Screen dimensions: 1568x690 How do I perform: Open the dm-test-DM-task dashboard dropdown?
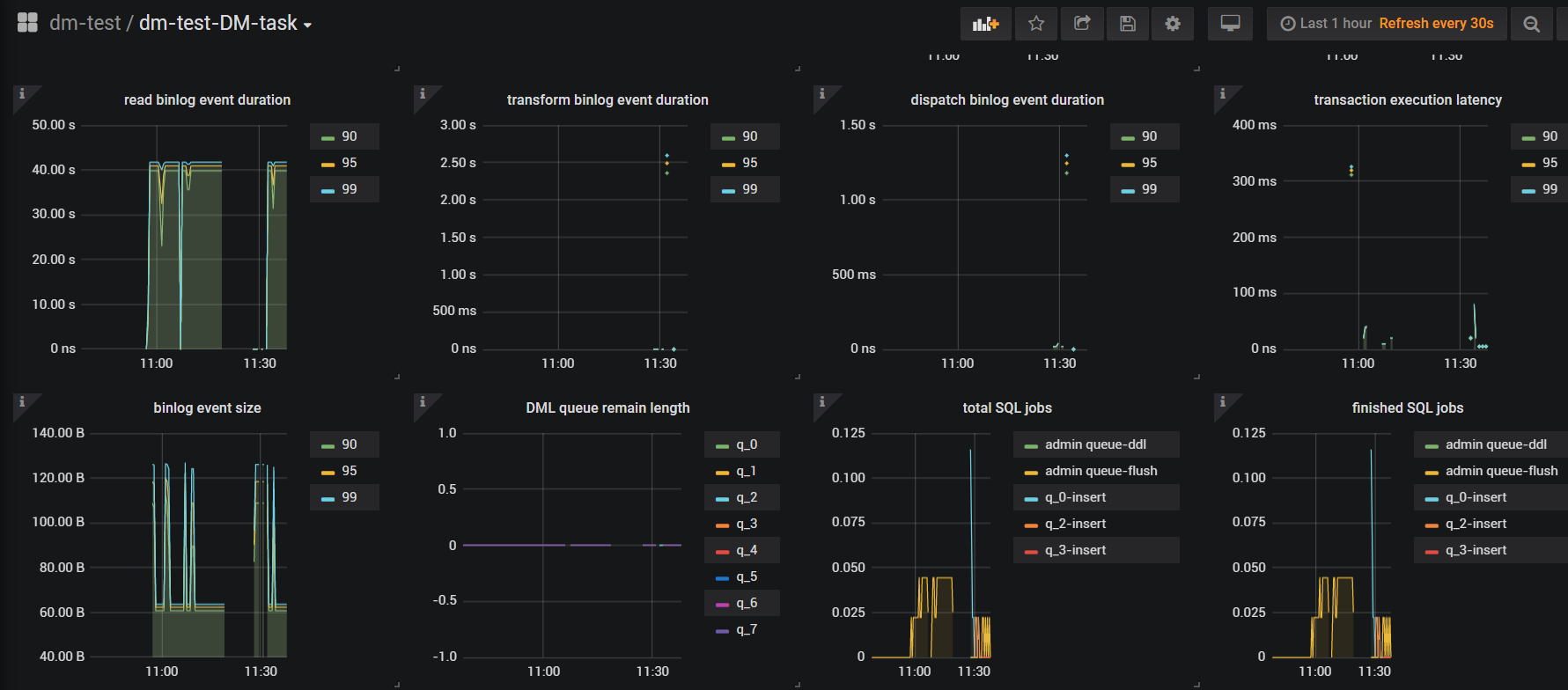pos(225,23)
